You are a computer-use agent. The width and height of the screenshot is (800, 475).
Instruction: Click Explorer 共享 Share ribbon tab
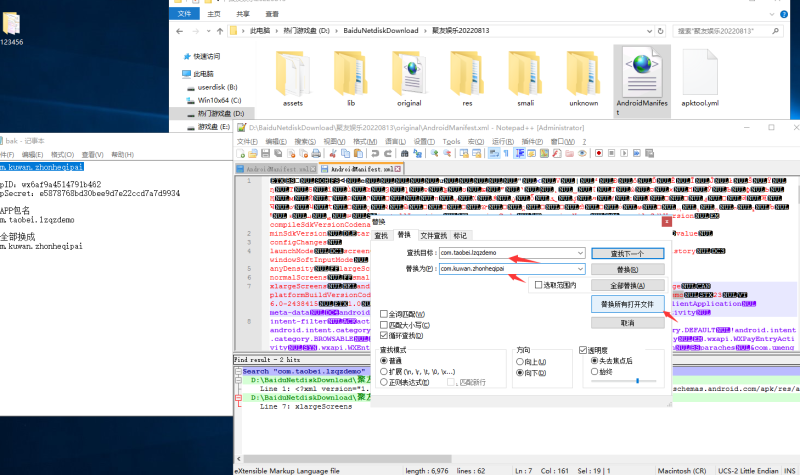pos(243,14)
